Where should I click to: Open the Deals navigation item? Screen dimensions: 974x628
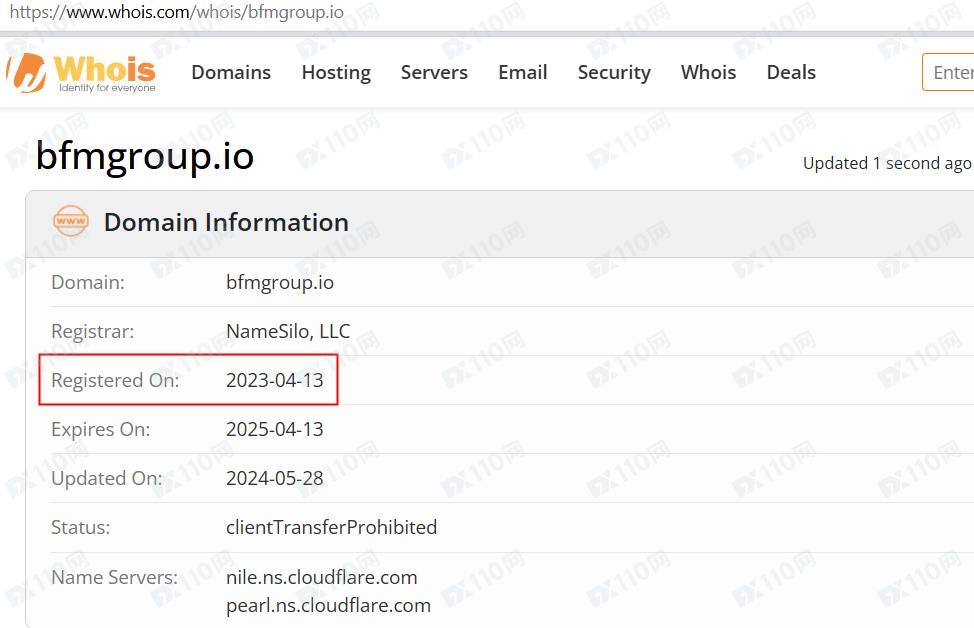[791, 73]
